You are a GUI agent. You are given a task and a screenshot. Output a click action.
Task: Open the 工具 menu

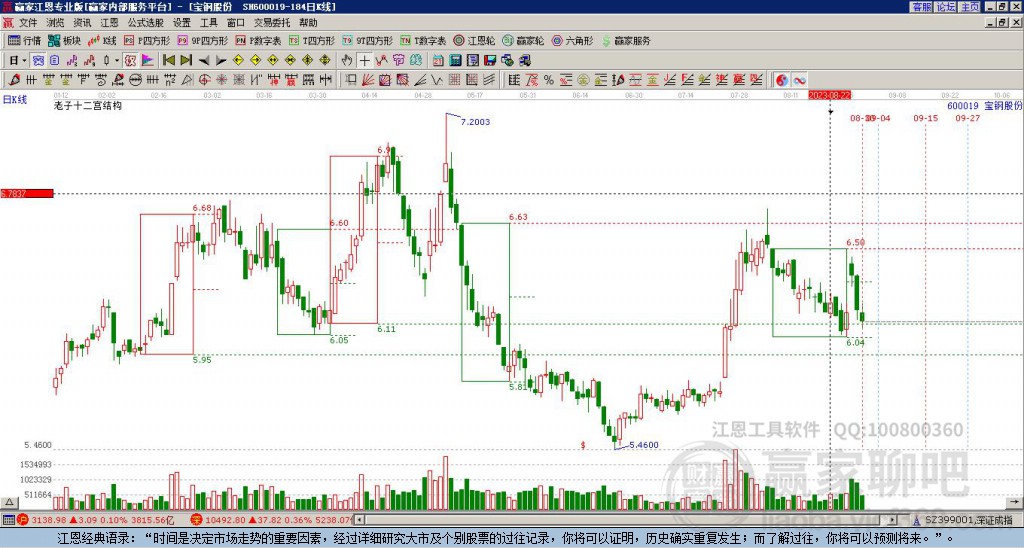point(208,23)
